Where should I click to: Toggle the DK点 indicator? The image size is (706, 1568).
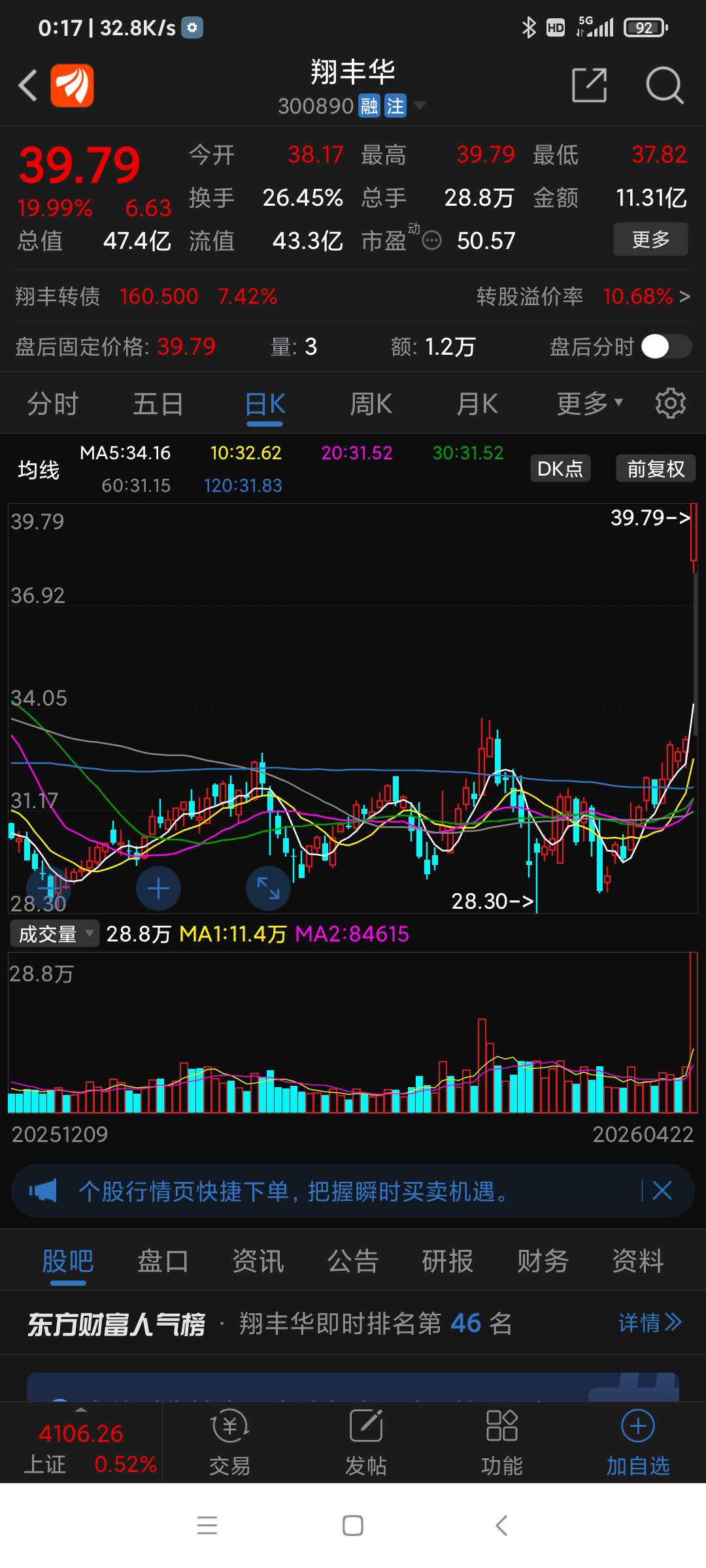pos(560,468)
